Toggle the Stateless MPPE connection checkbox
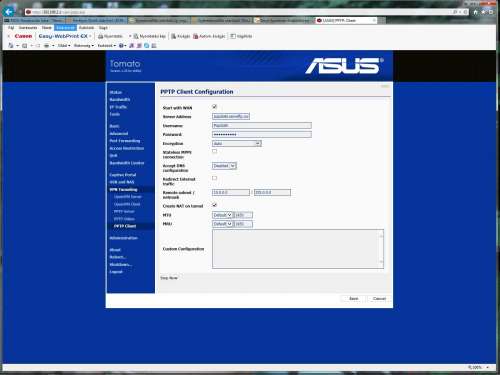Viewport: 500px width, 375px height. point(214,151)
